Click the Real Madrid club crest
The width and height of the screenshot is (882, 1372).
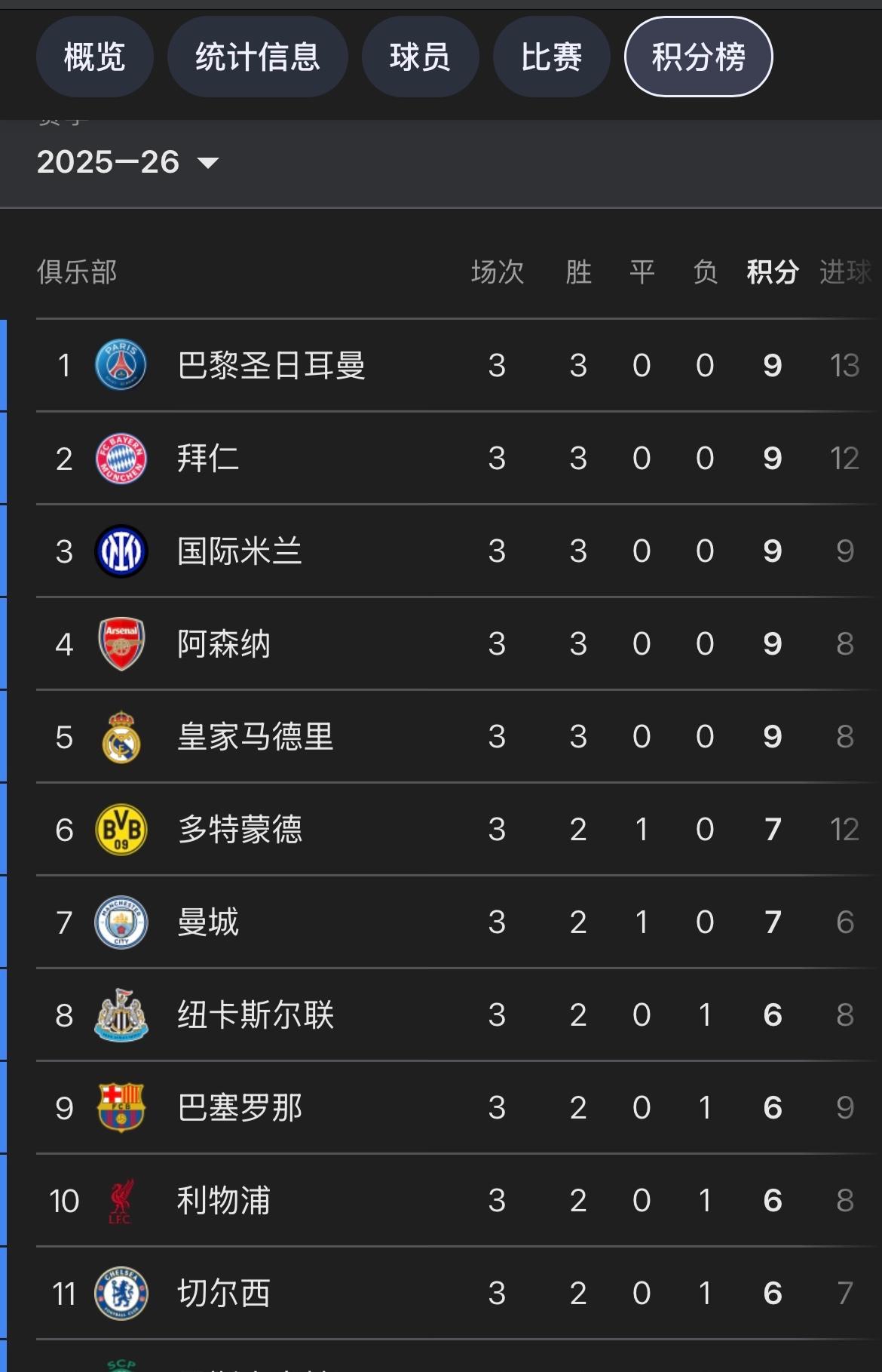point(121,737)
